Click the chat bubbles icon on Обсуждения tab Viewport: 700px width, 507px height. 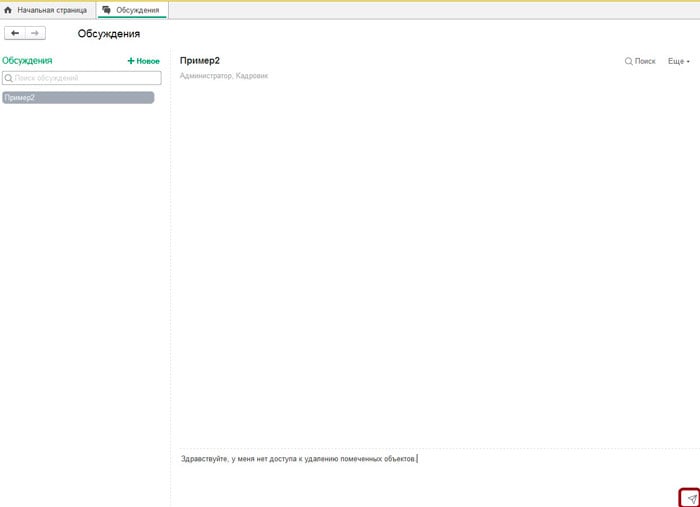107,10
